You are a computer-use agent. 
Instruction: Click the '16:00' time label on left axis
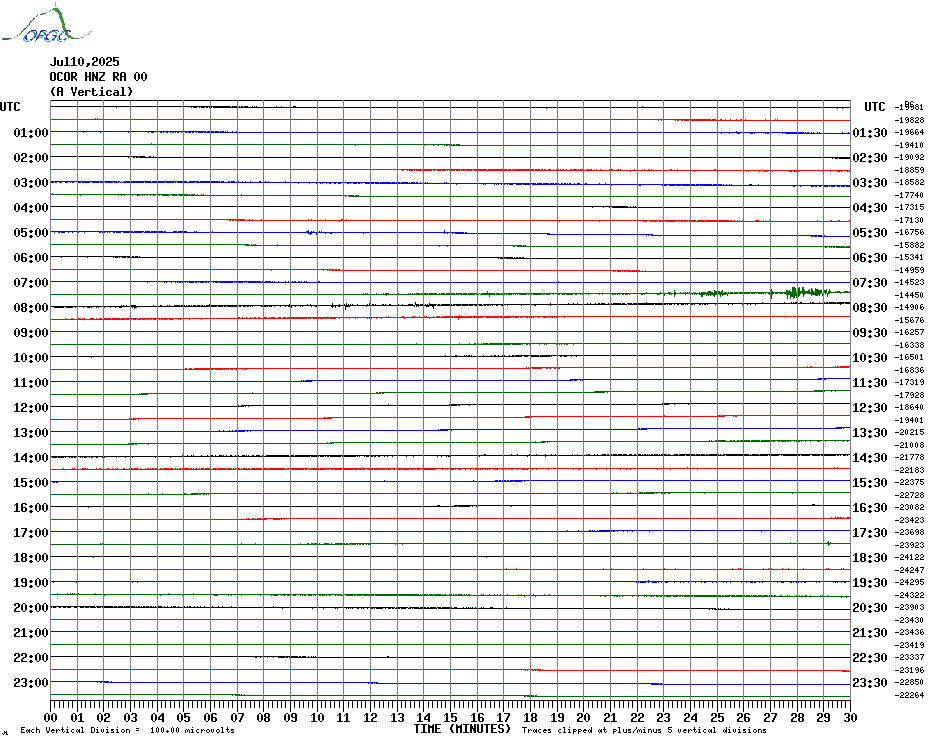(x=31, y=508)
